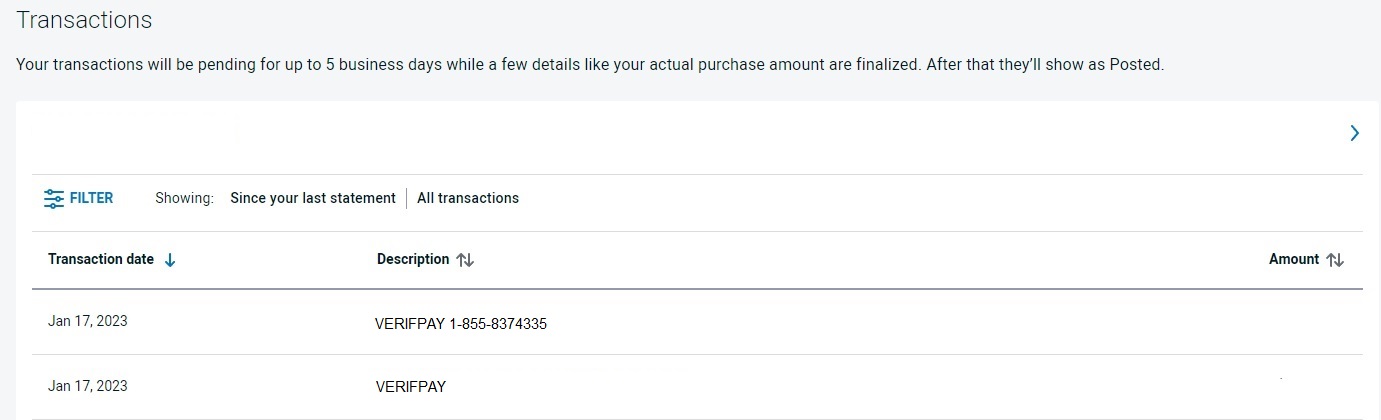Show transactions since your last statement

pyautogui.click(x=312, y=198)
